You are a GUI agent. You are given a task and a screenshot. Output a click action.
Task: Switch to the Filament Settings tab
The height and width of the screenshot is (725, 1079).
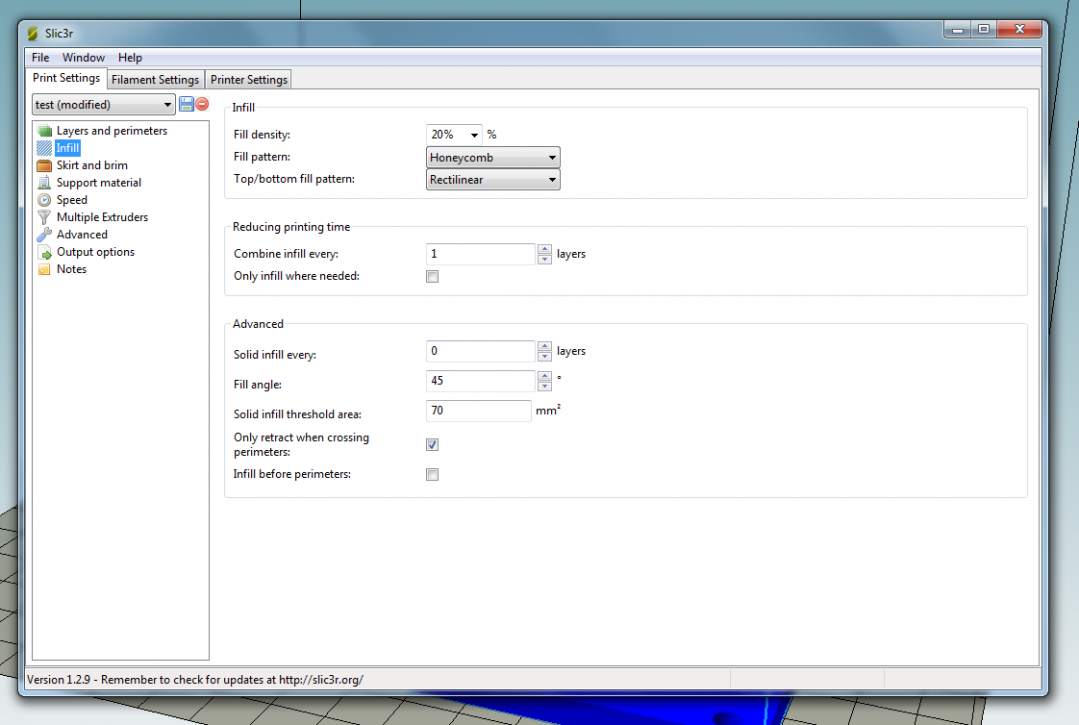156,80
